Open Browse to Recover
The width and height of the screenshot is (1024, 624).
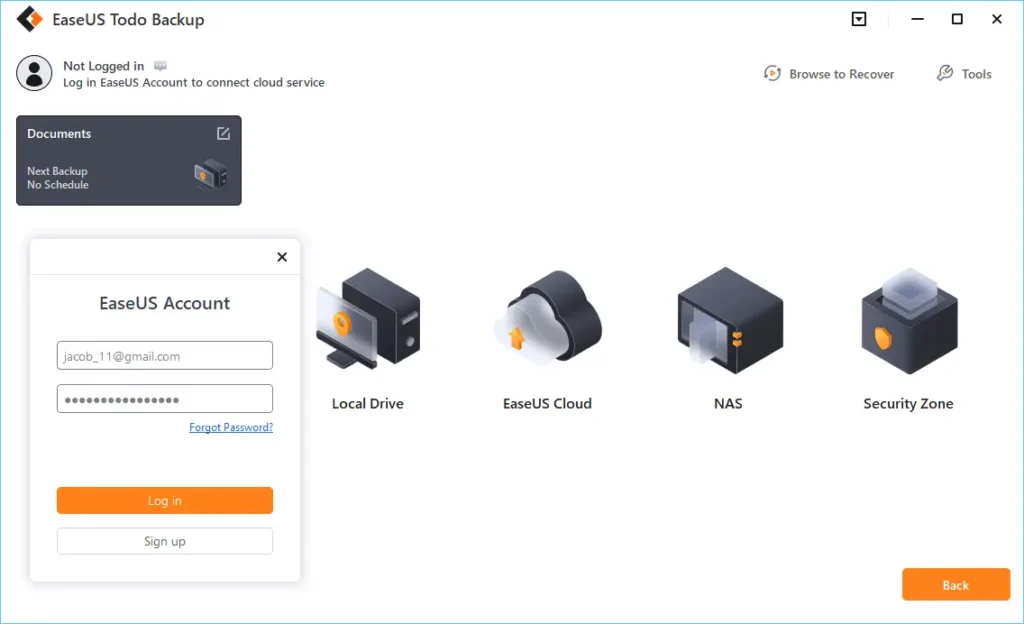pyautogui.click(x=829, y=74)
